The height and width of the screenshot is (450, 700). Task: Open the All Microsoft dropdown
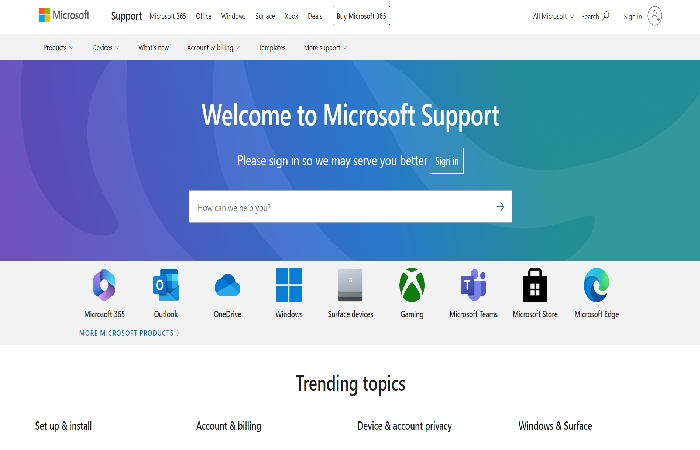tap(553, 16)
